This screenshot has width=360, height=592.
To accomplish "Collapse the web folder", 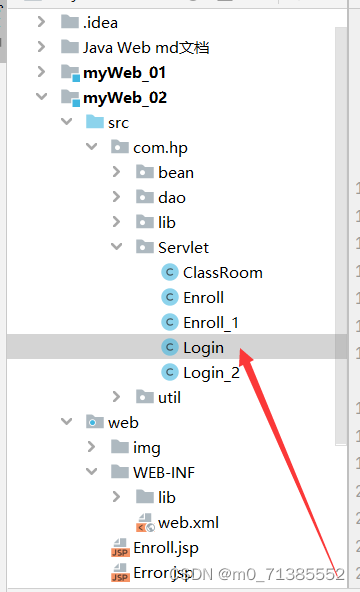I will [x=67, y=421].
